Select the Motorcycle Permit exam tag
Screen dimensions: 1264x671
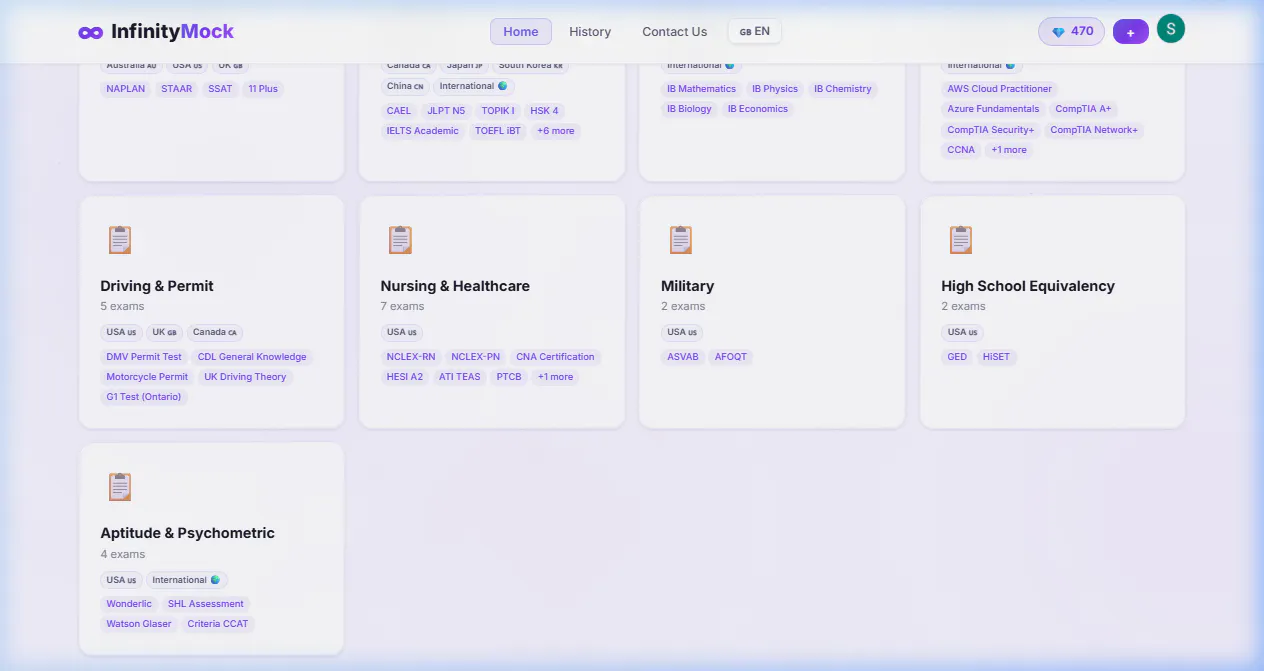point(147,377)
